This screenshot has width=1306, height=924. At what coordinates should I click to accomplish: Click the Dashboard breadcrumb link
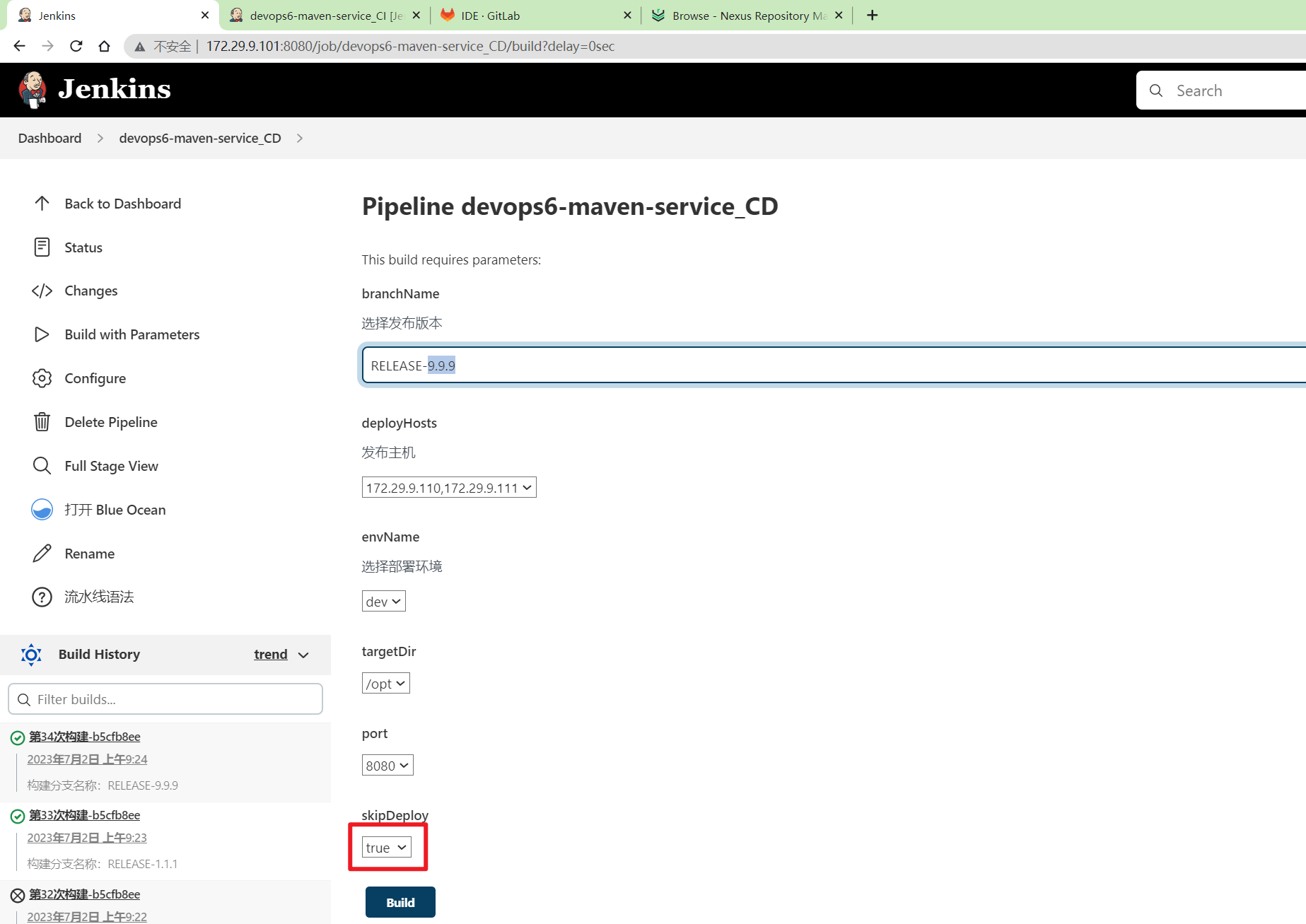(x=49, y=139)
